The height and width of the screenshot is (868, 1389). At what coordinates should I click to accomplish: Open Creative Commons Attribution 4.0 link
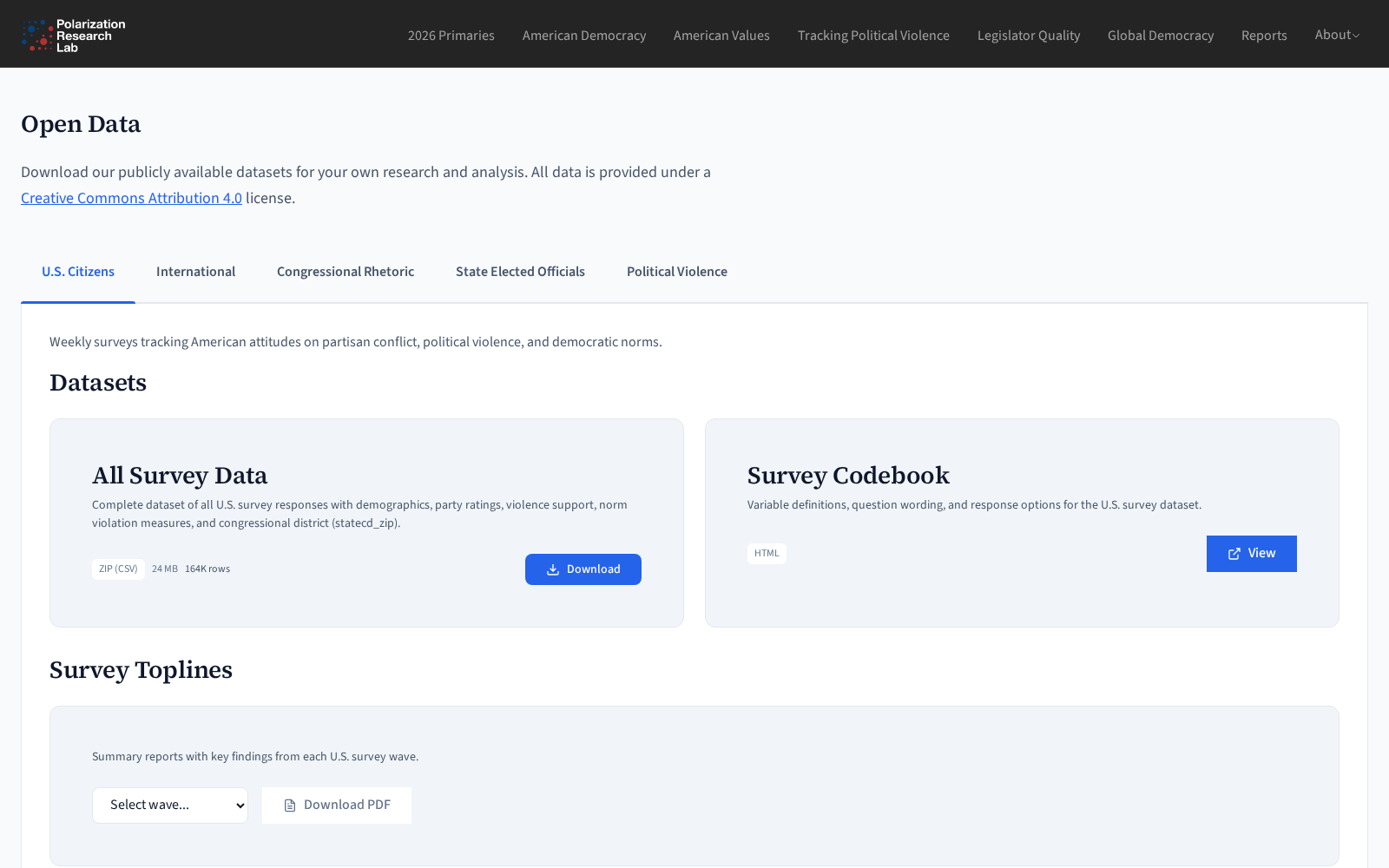(131, 198)
